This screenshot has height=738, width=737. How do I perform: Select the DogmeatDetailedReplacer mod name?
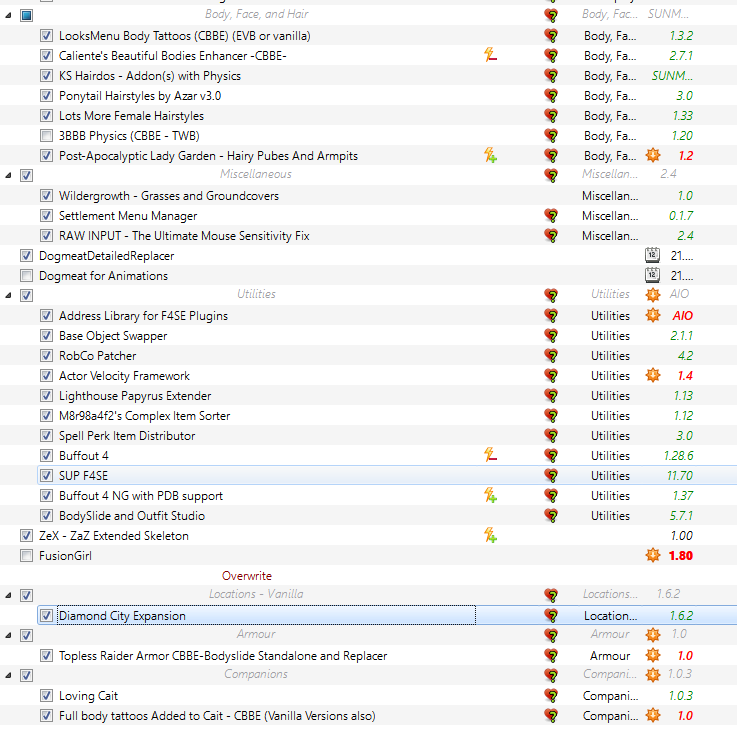pos(106,256)
